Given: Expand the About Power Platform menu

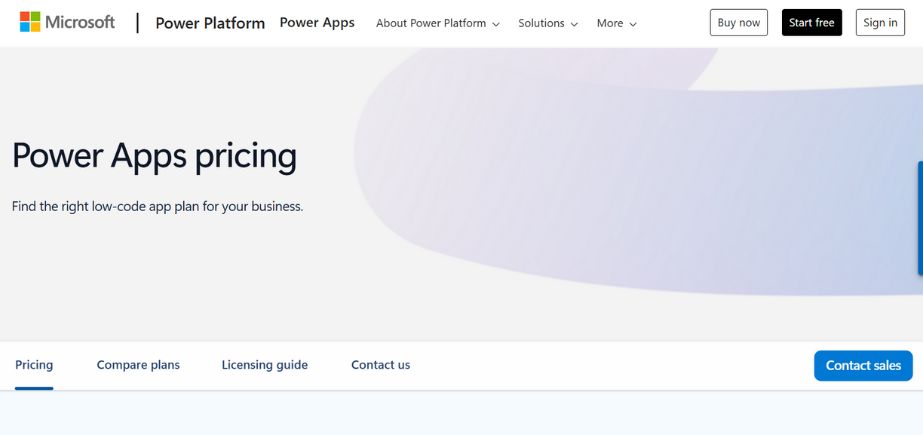Looking at the screenshot, I should pos(437,23).
